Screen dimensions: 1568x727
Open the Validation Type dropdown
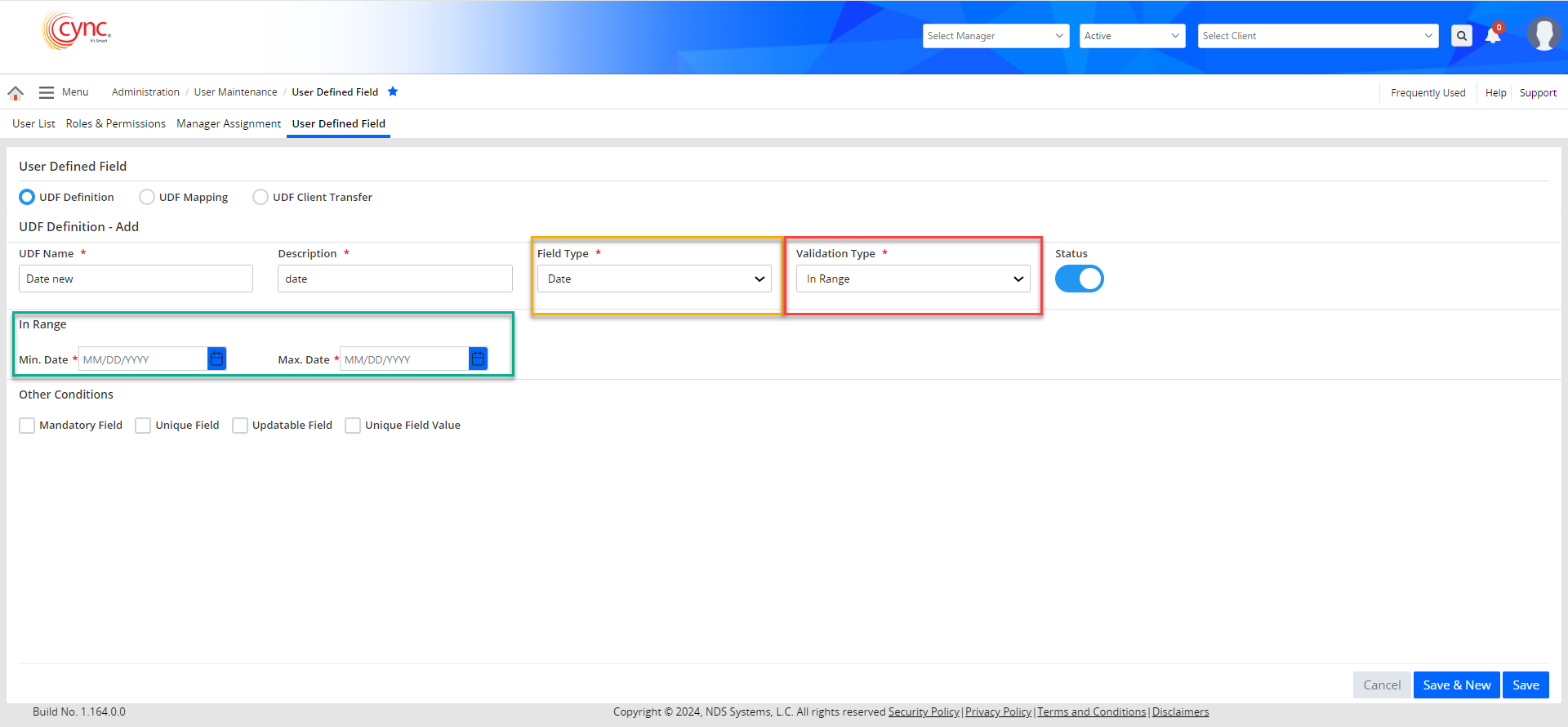tap(913, 279)
